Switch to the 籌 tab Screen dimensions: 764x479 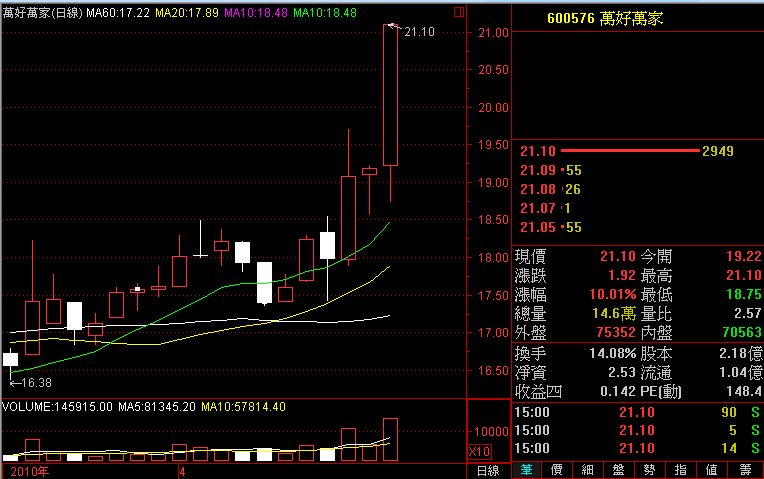(x=745, y=470)
